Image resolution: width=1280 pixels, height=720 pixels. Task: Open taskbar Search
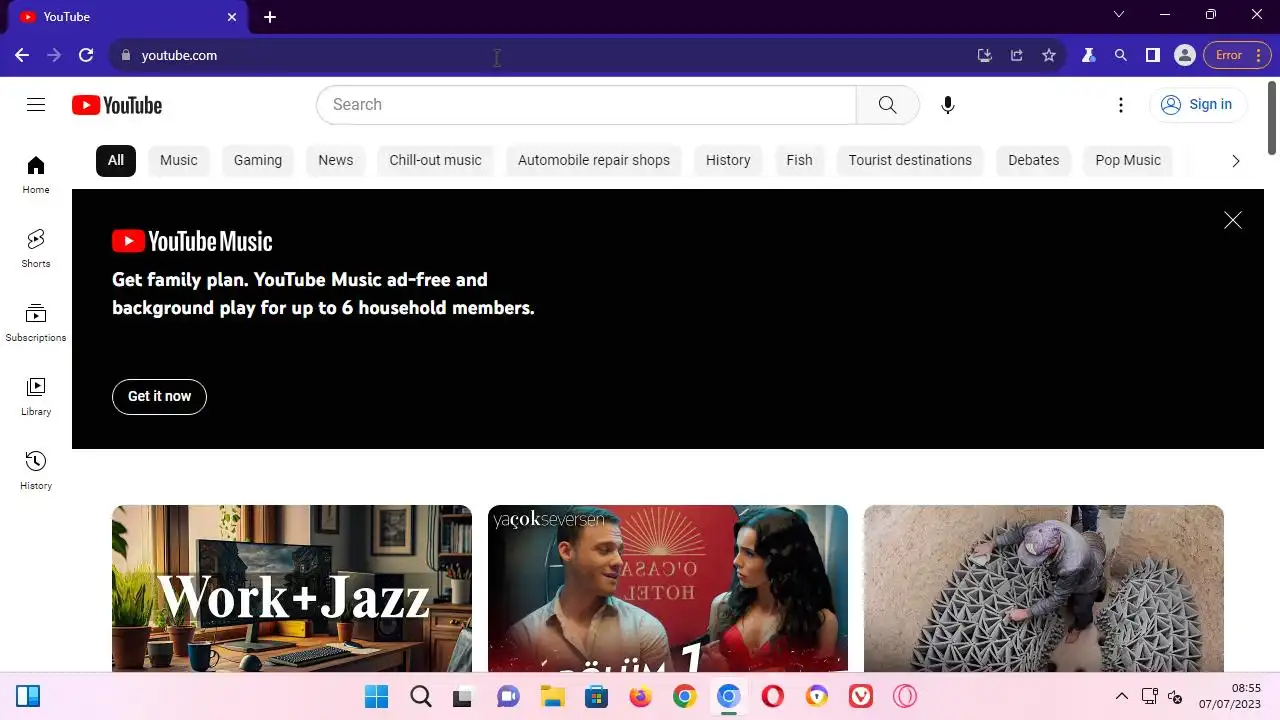[421, 696]
